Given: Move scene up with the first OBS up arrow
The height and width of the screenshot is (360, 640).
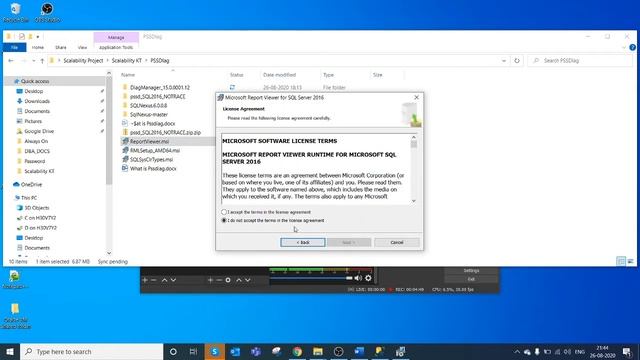Looking at the screenshot, I should (164, 280).
